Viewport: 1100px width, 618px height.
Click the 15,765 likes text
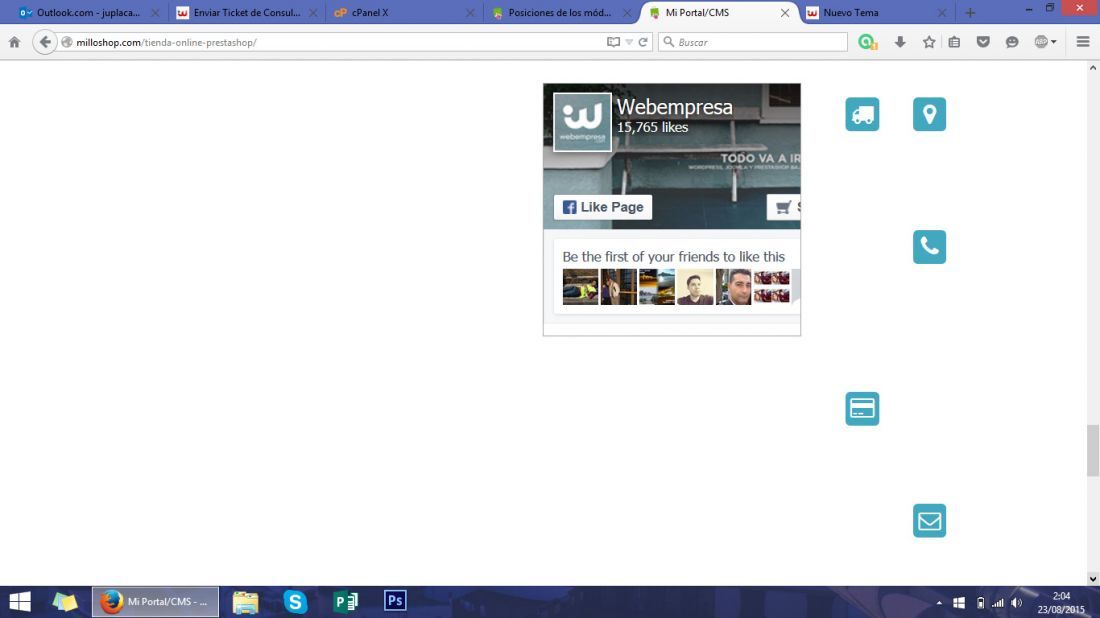tap(652, 128)
